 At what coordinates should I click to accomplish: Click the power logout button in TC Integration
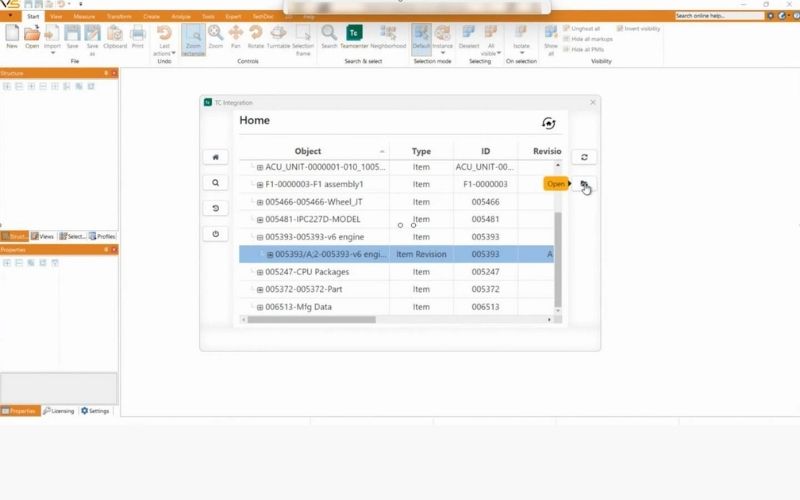(215, 234)
